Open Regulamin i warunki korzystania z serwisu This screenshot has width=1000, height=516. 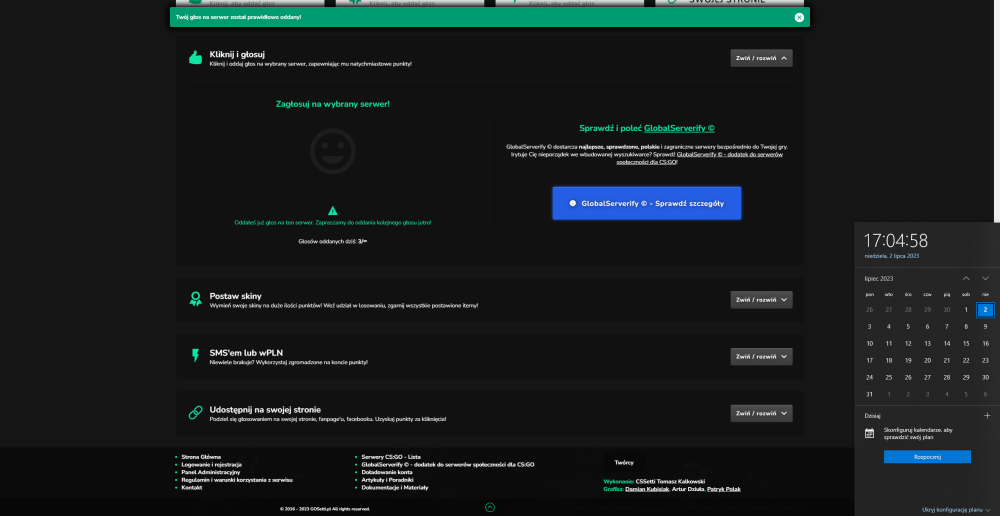tap(237, 480)
